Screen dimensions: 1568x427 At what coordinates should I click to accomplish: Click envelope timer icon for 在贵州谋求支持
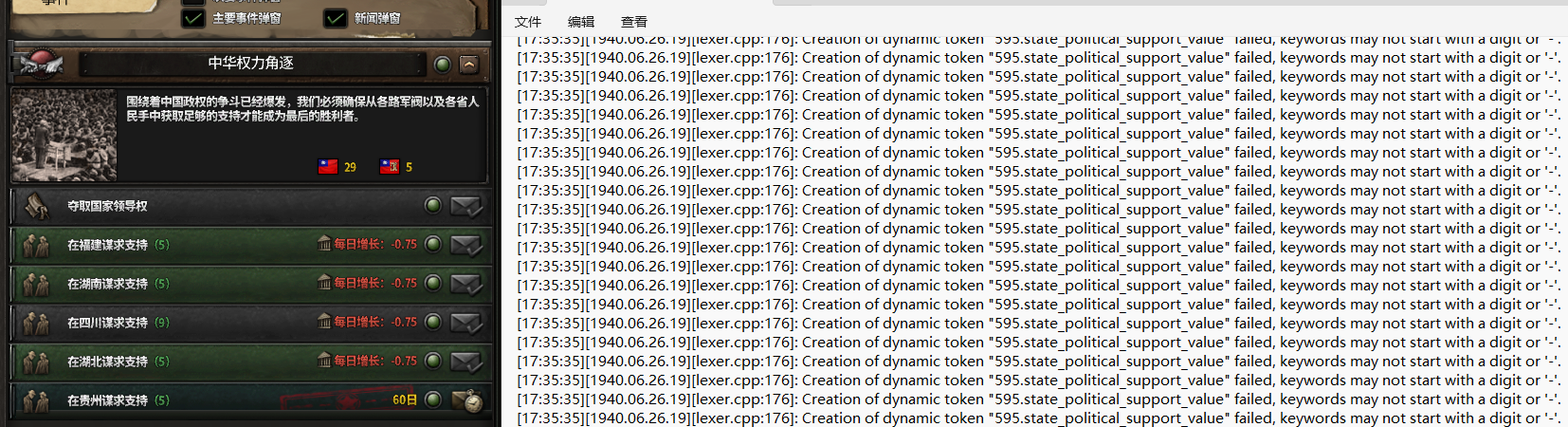point(467,400)
